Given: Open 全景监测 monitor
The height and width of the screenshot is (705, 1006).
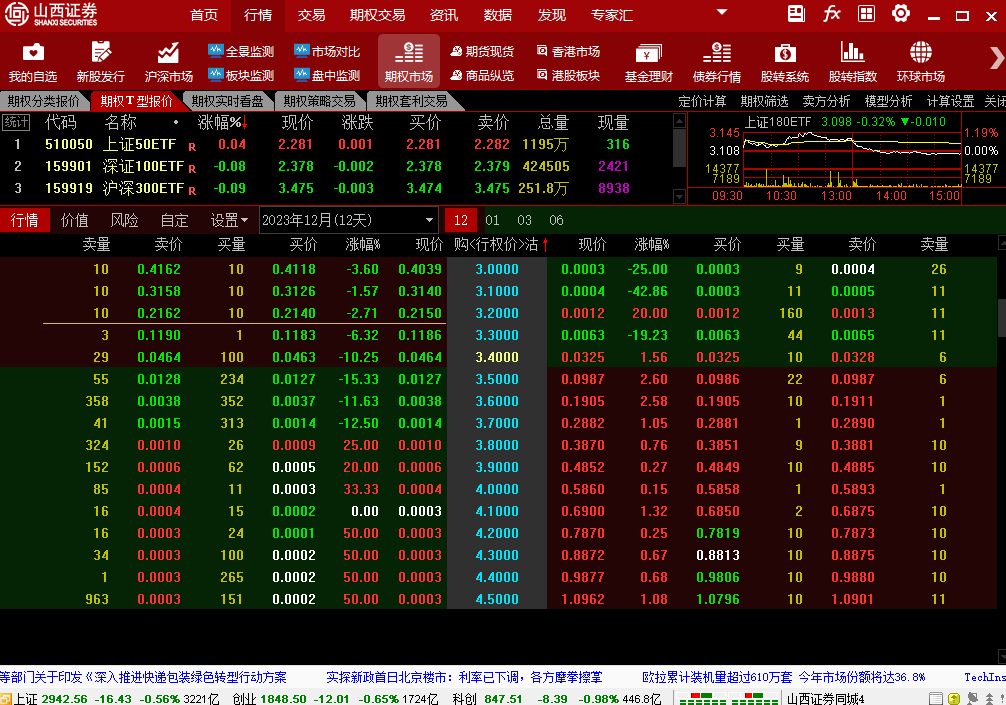Looking at the screenshot, I should pyautogui.click(x=241, y=51).
